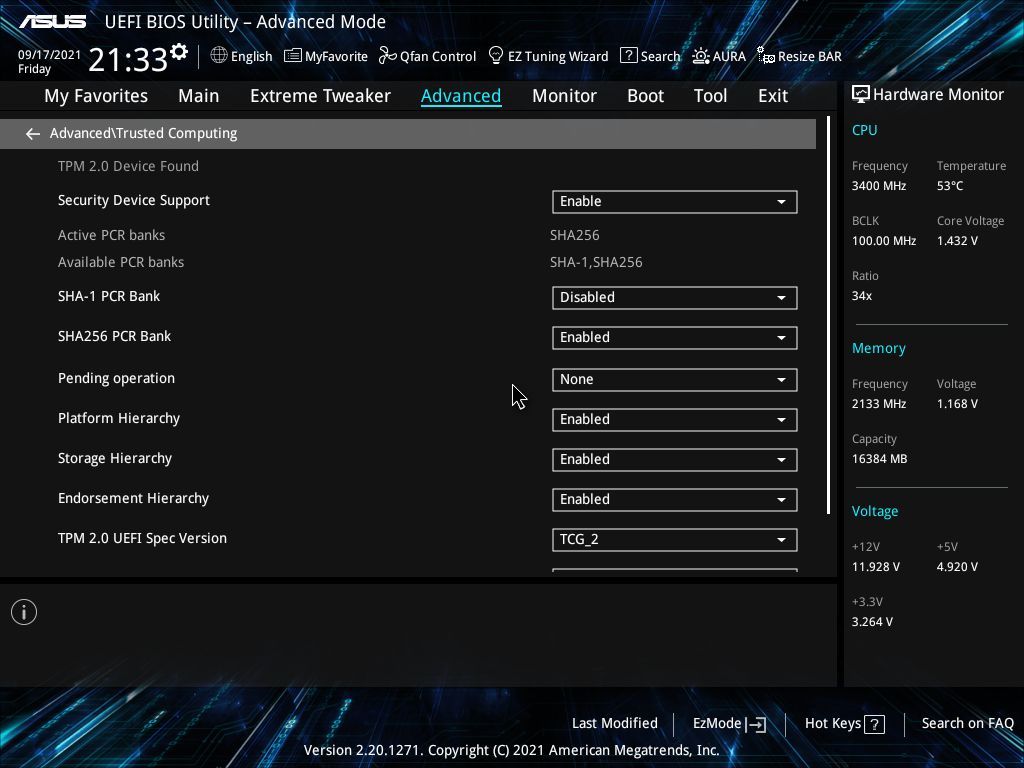Click 53°C temperature value

point(950,186)
